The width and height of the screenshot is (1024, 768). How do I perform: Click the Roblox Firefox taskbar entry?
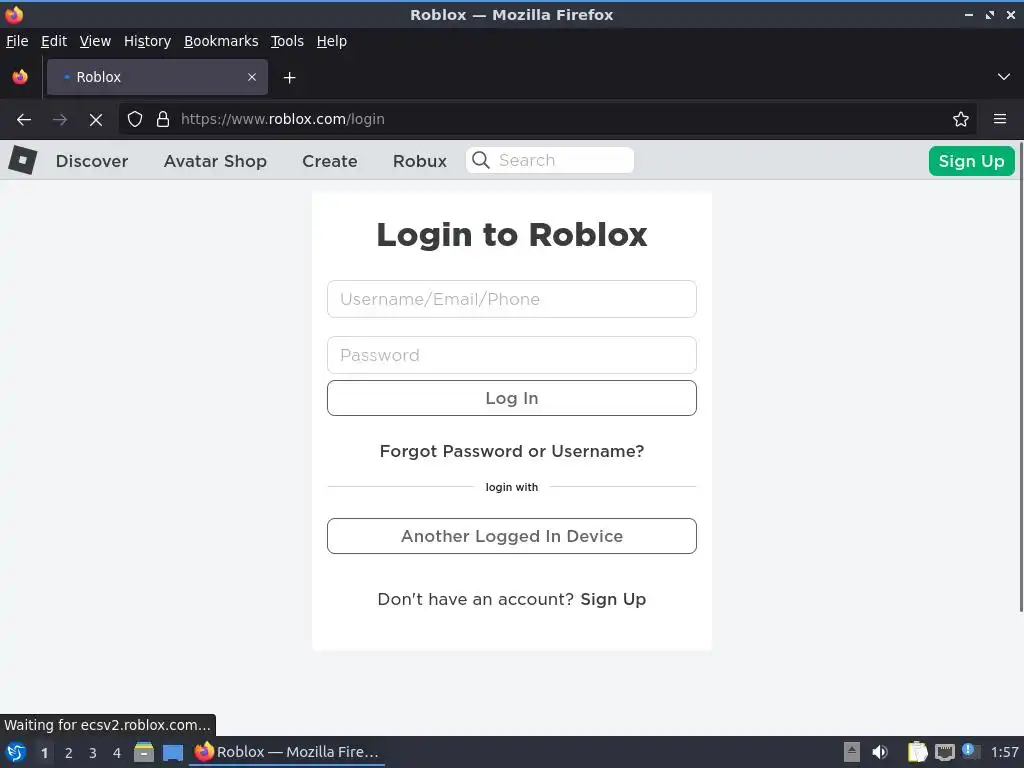point(287,752)
